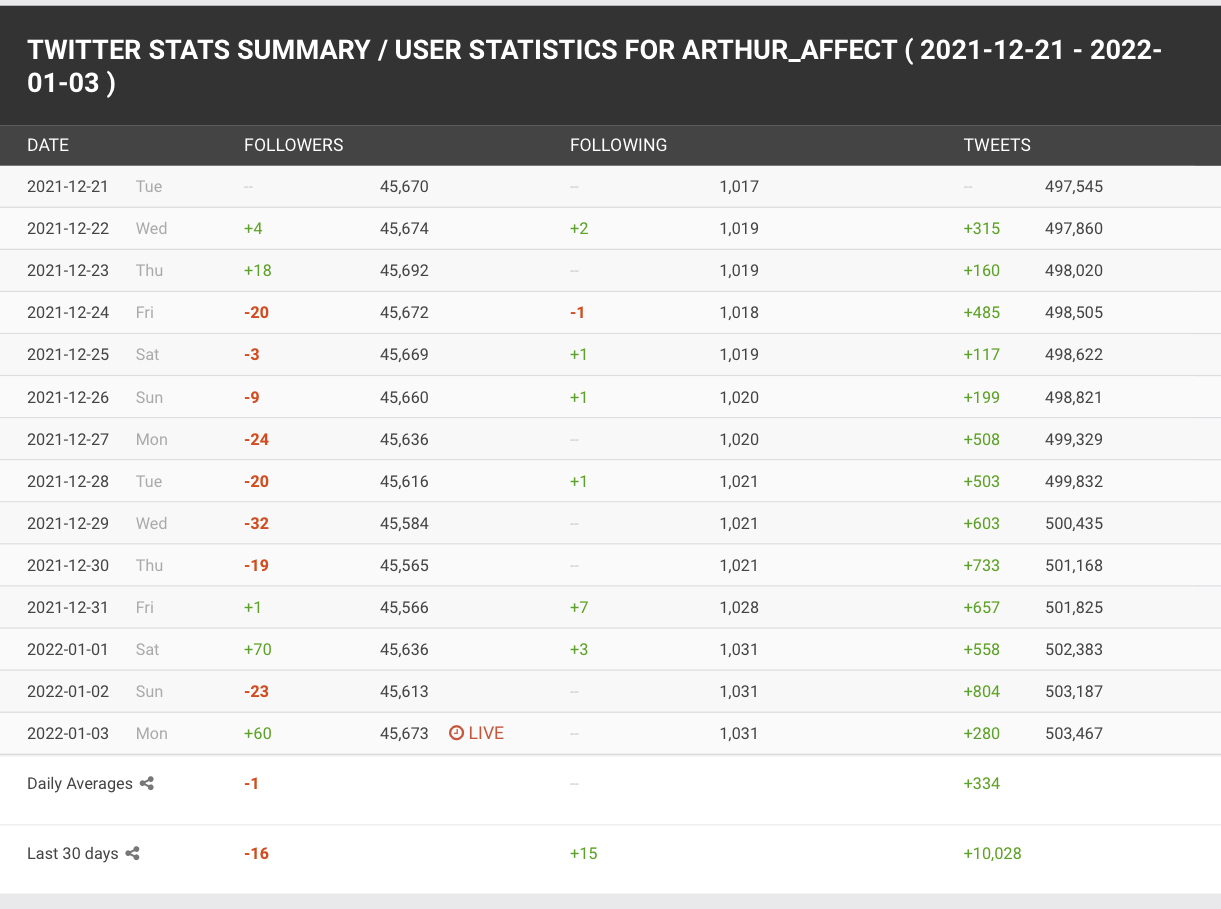Click follower change -23

(257, 691)
